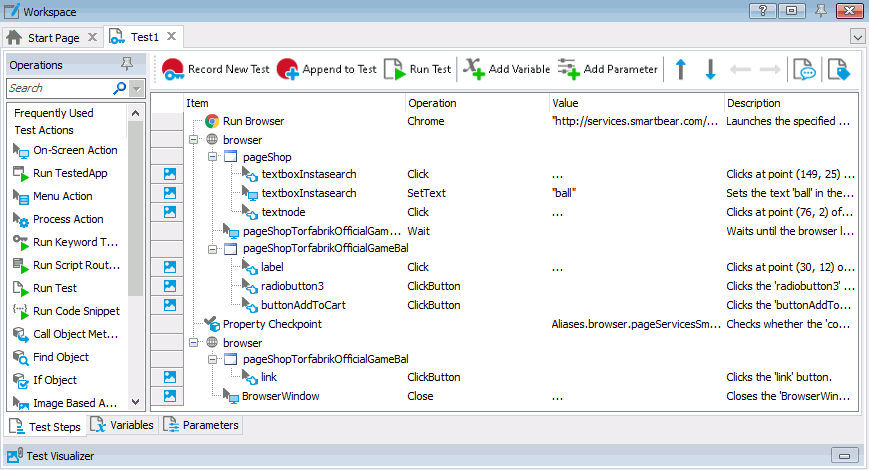Click the Value column header

click(636, 103)
